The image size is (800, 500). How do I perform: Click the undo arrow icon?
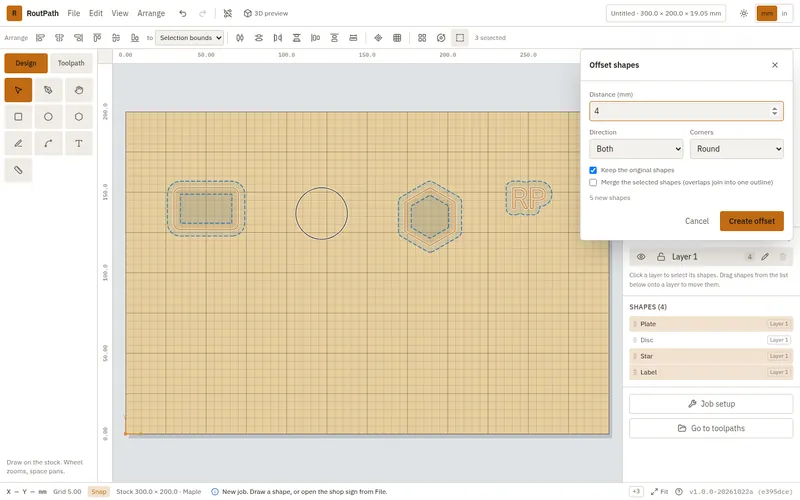[183, 13]
